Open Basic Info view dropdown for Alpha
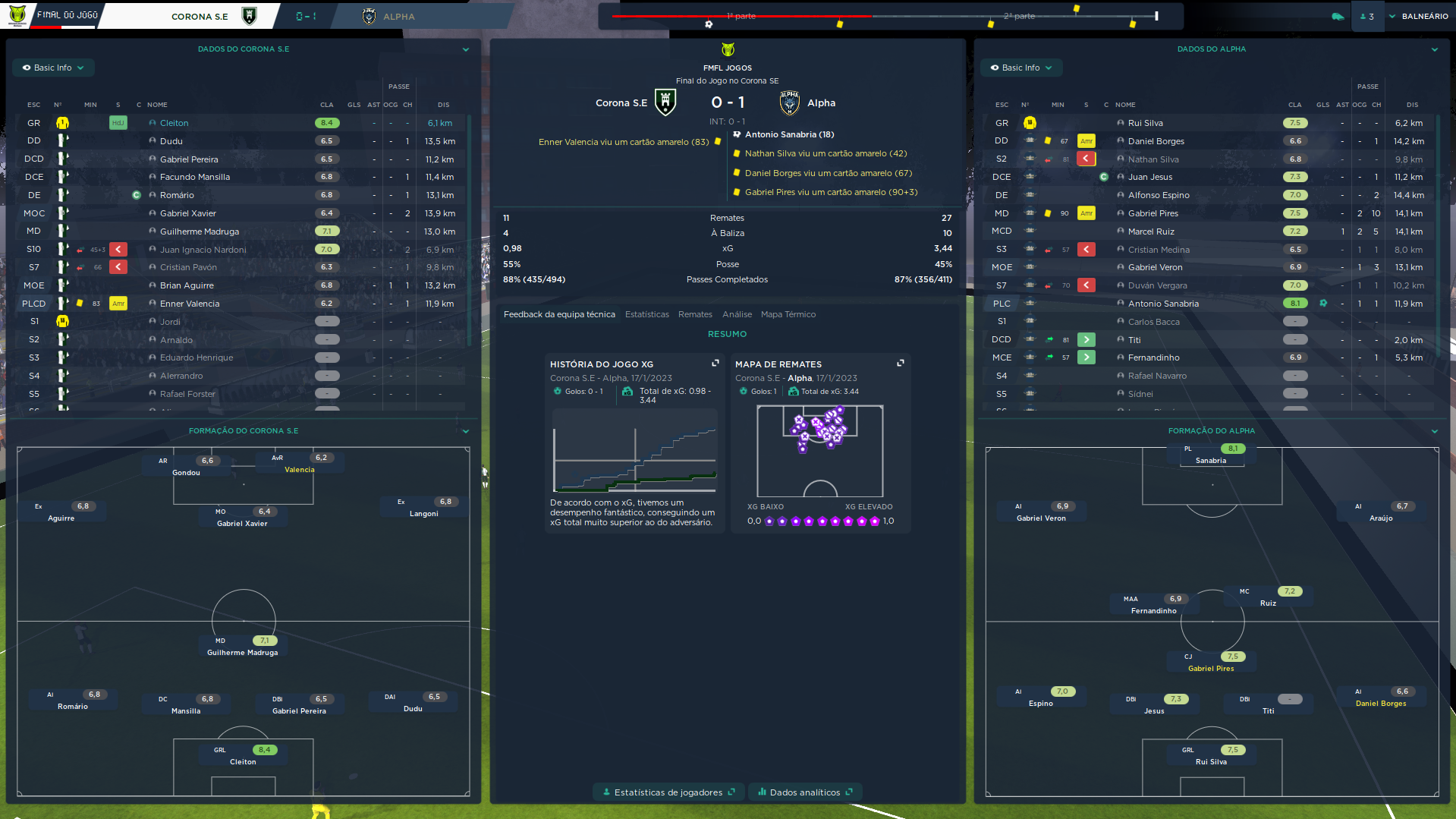1456x819 pixels. click(1021, 68)
